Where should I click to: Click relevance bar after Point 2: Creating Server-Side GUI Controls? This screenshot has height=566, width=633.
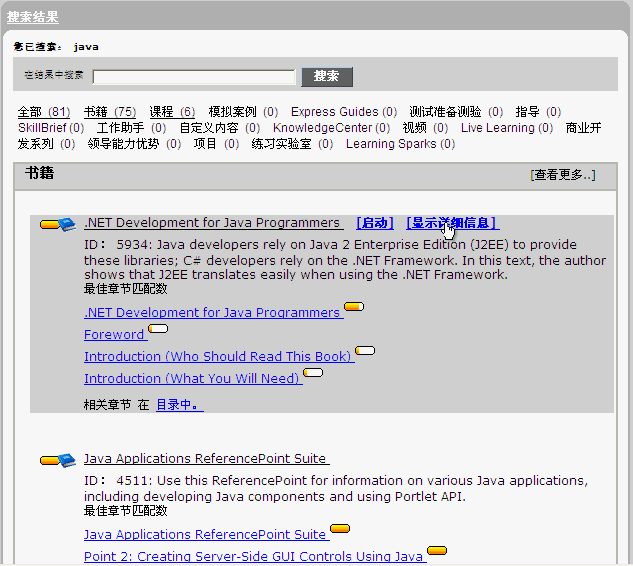pyautogui.click(x=437, y=550)
